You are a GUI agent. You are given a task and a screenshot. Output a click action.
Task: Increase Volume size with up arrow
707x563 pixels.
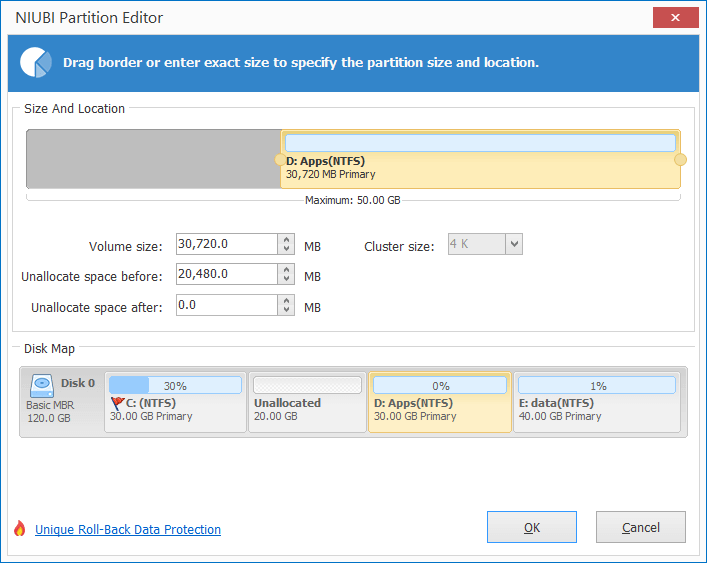pyautogui.click(x=286, y=239)
